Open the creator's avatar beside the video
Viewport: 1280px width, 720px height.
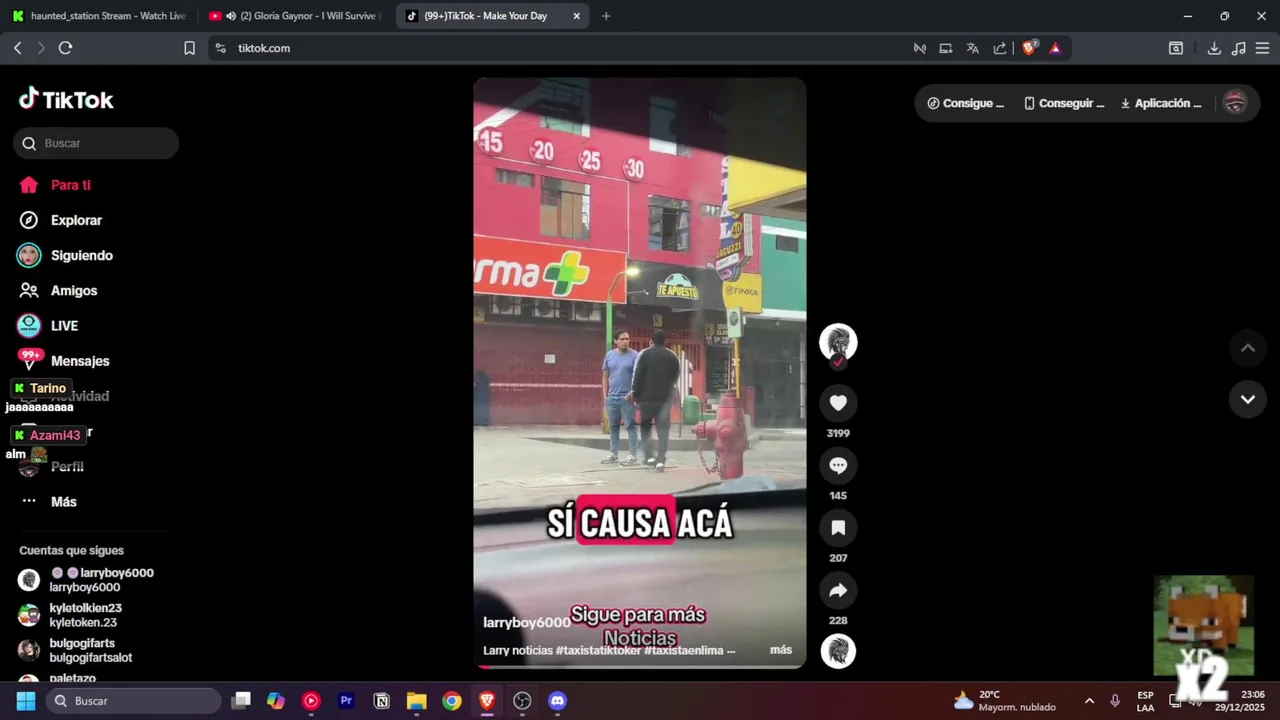coord(838,342)
